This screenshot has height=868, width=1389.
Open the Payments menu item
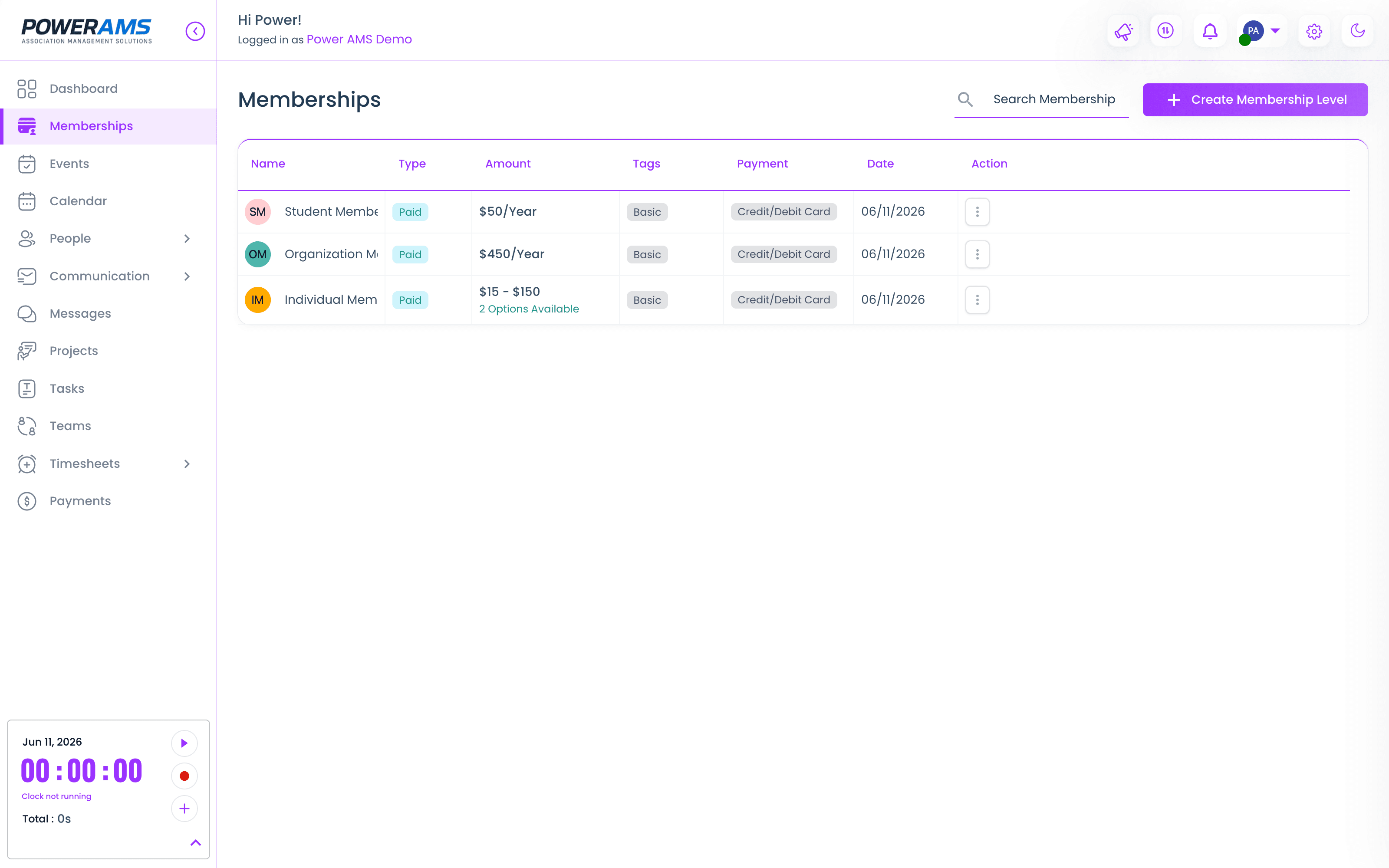pos(109,501)
